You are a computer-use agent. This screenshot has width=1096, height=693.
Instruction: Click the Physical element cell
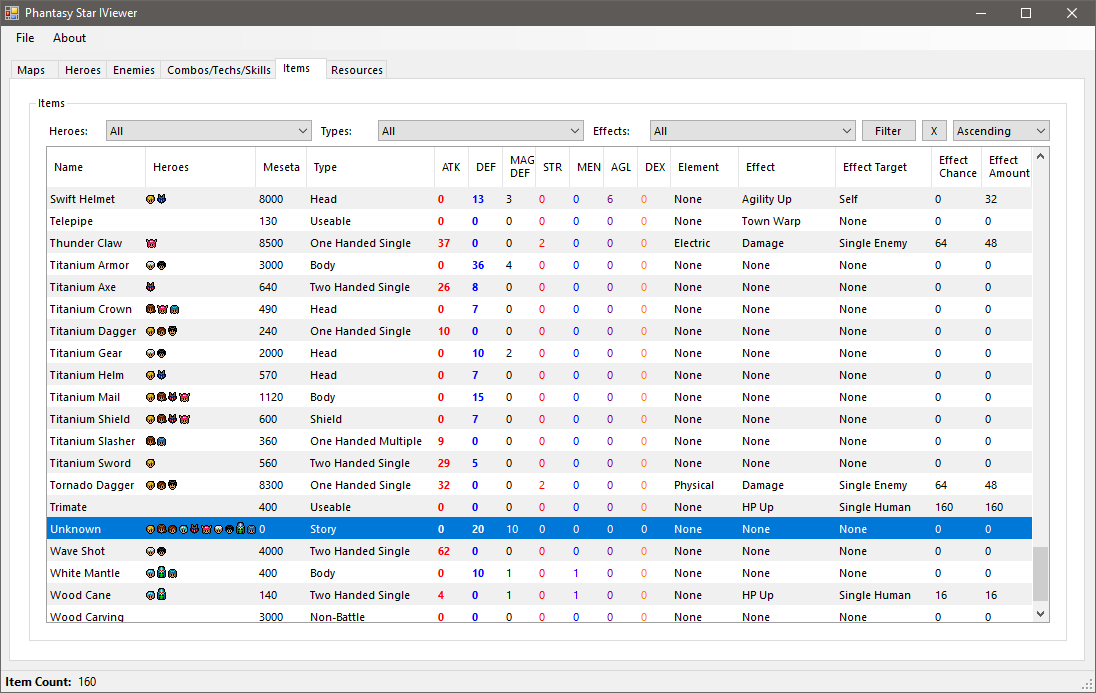pyautogui.click(x=694, y=486)
